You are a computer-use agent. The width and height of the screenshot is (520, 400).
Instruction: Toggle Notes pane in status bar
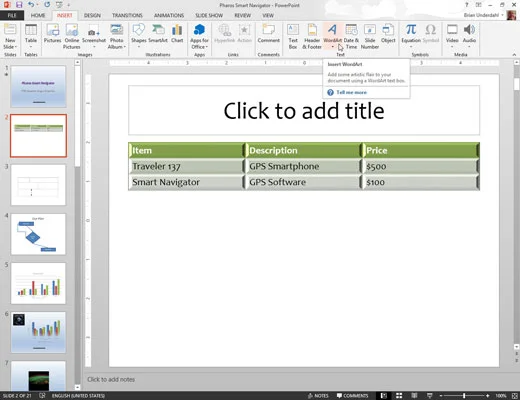click(318, 396)
